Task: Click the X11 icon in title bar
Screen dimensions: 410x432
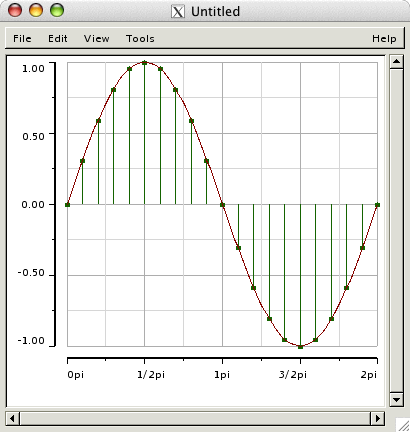Action: click(x=178, y=12)
